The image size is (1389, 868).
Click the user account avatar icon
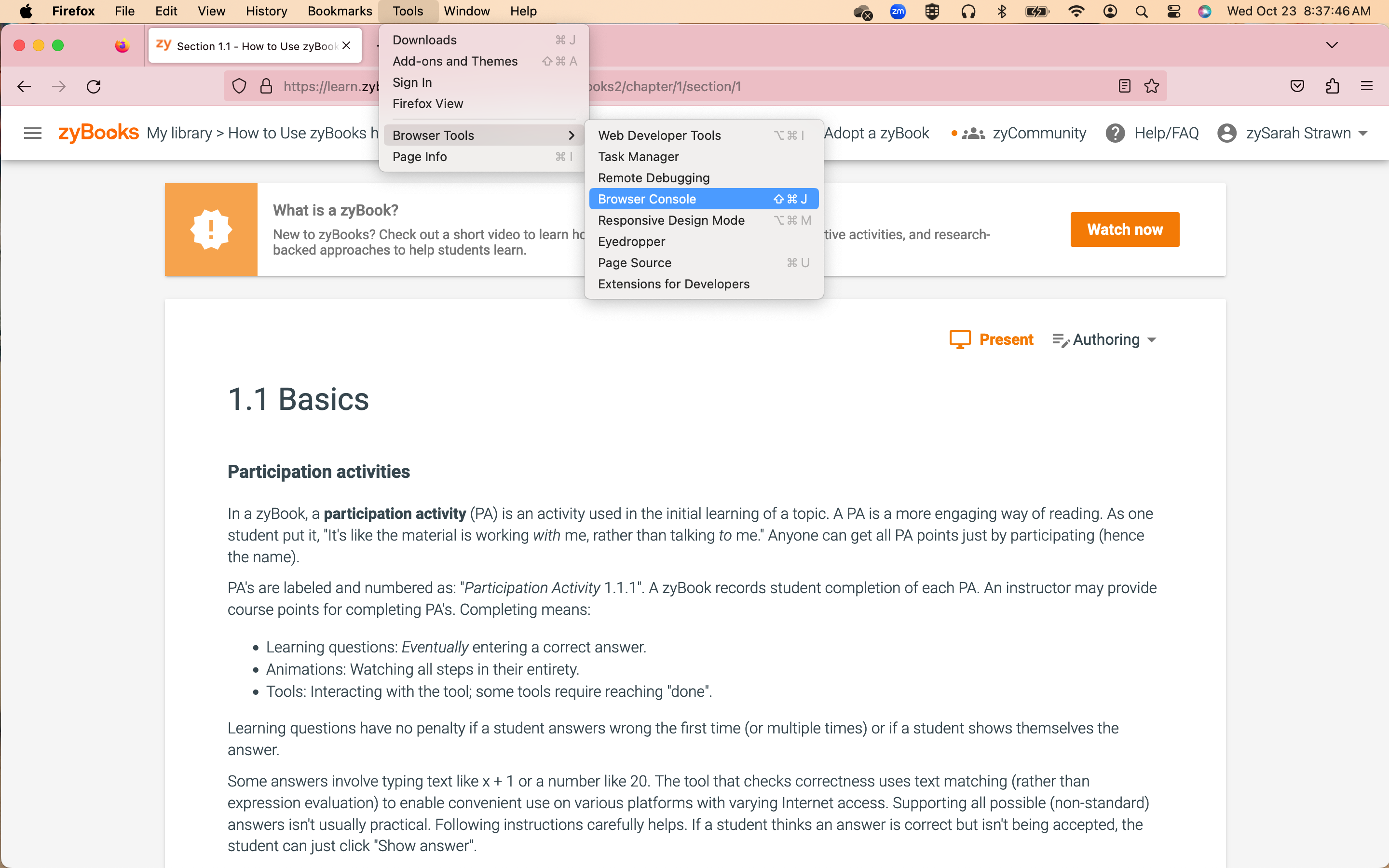[x=1227, y=133]
